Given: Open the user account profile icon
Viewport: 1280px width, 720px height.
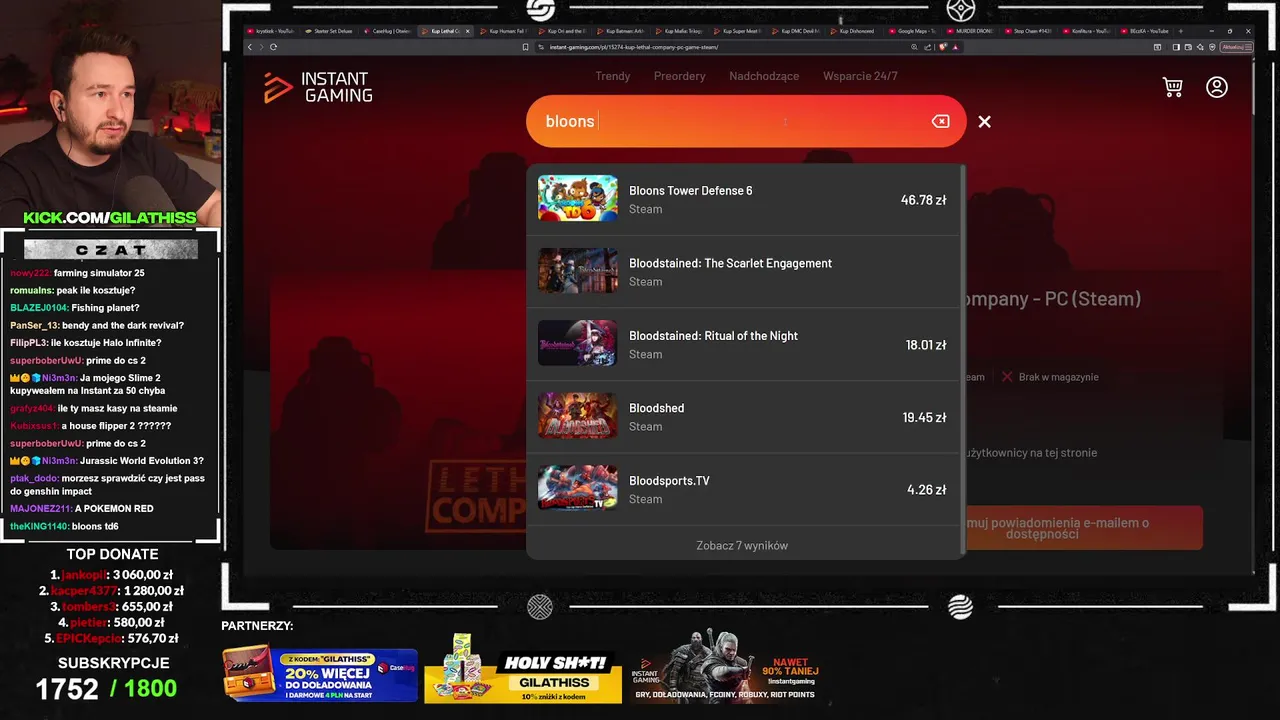Looking at the screenshot, I should [x=1217, y=87].
